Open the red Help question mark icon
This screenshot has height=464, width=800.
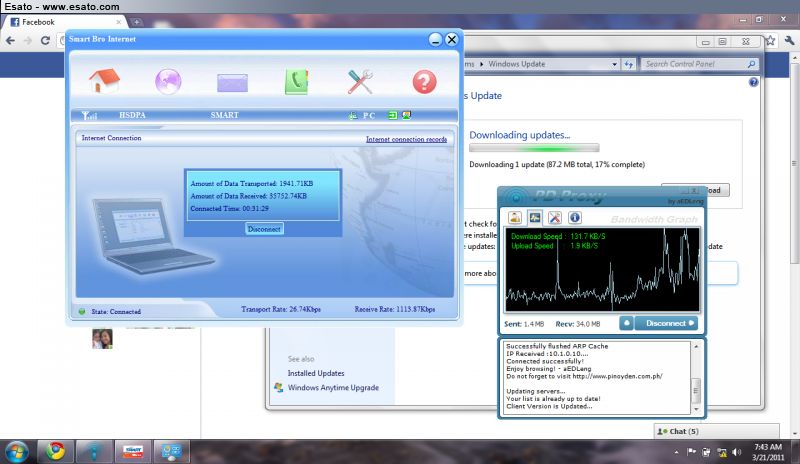coord(424,82)
